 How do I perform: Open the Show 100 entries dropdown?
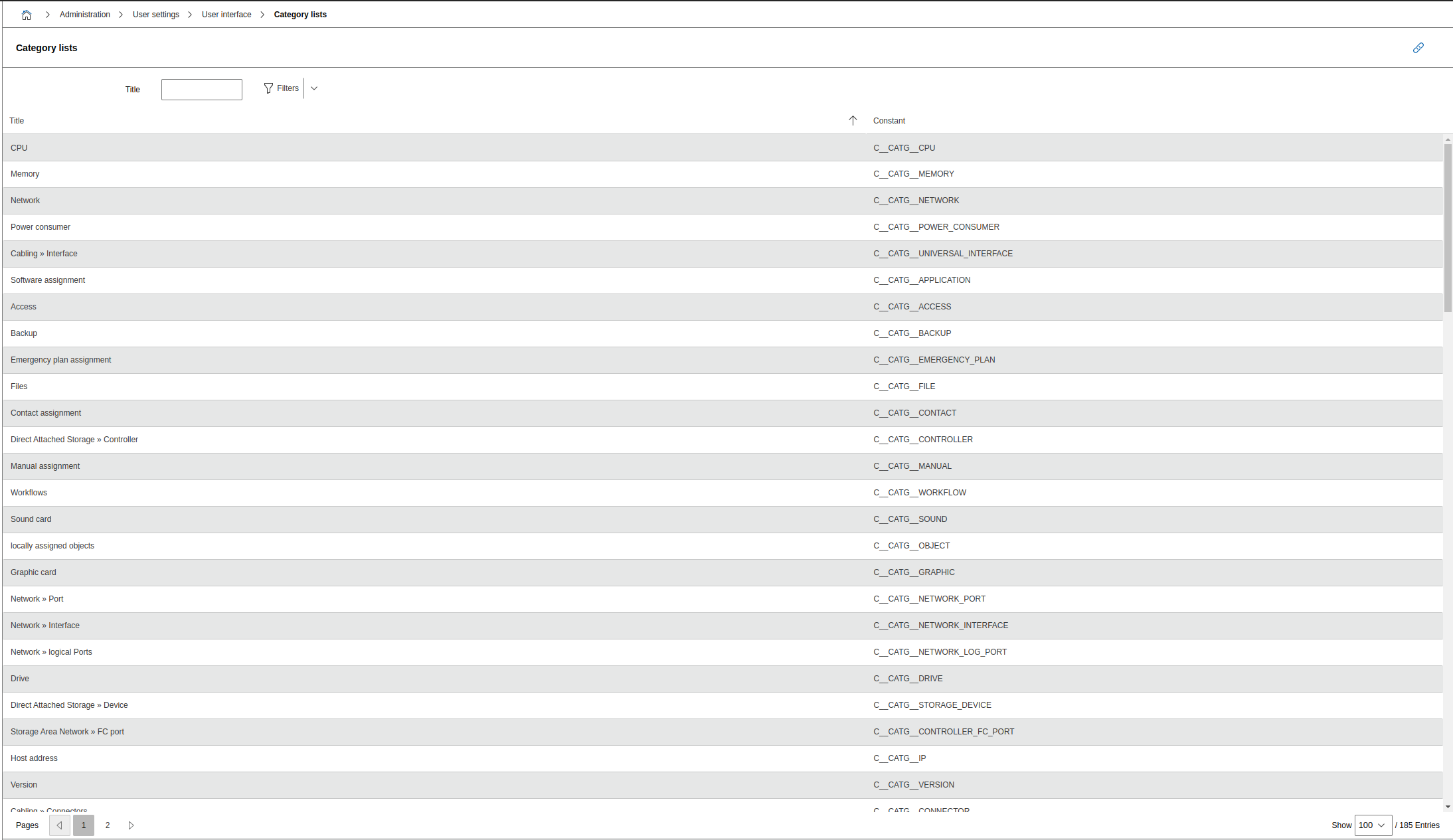coord(1373,825)
